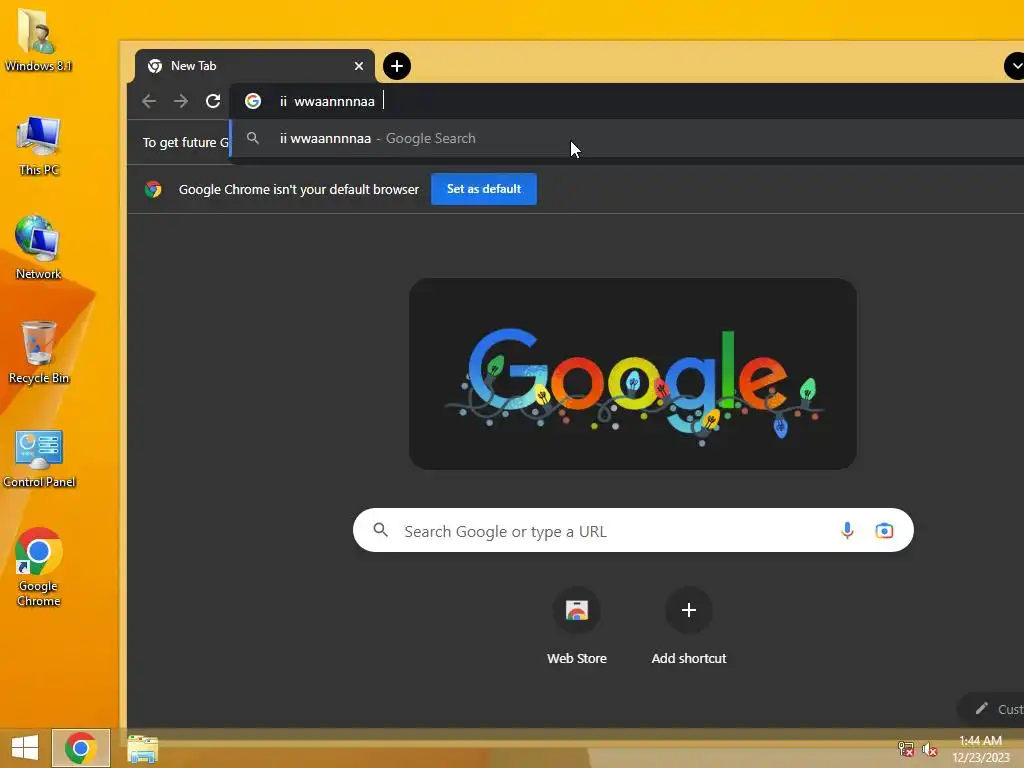Choose the 'ii wwaannnnaa - Google Search' suggestion
This screenshot has height=768, width=1024.
(x=627, y=138)
